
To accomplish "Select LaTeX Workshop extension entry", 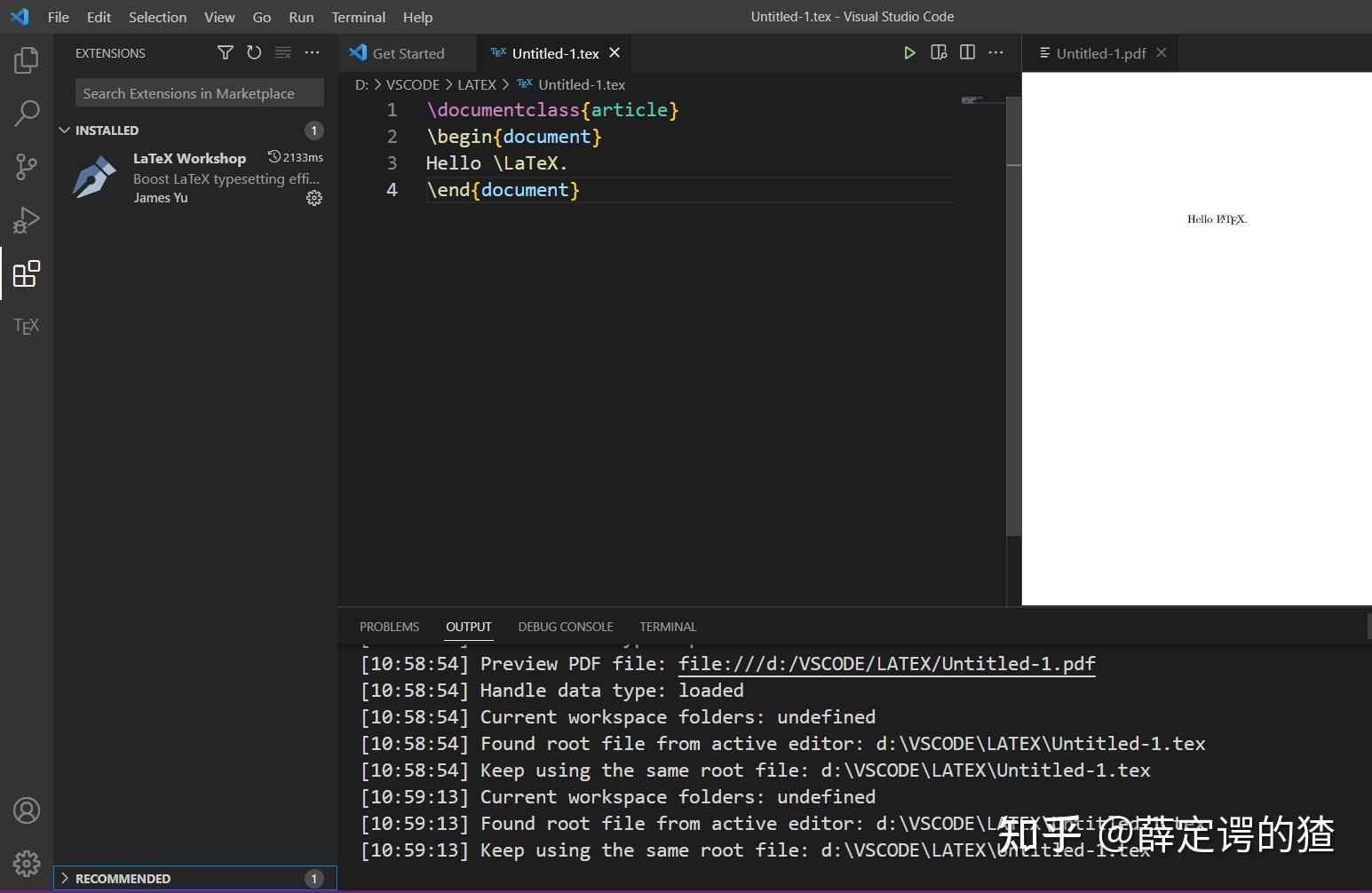I will (195, 177).
